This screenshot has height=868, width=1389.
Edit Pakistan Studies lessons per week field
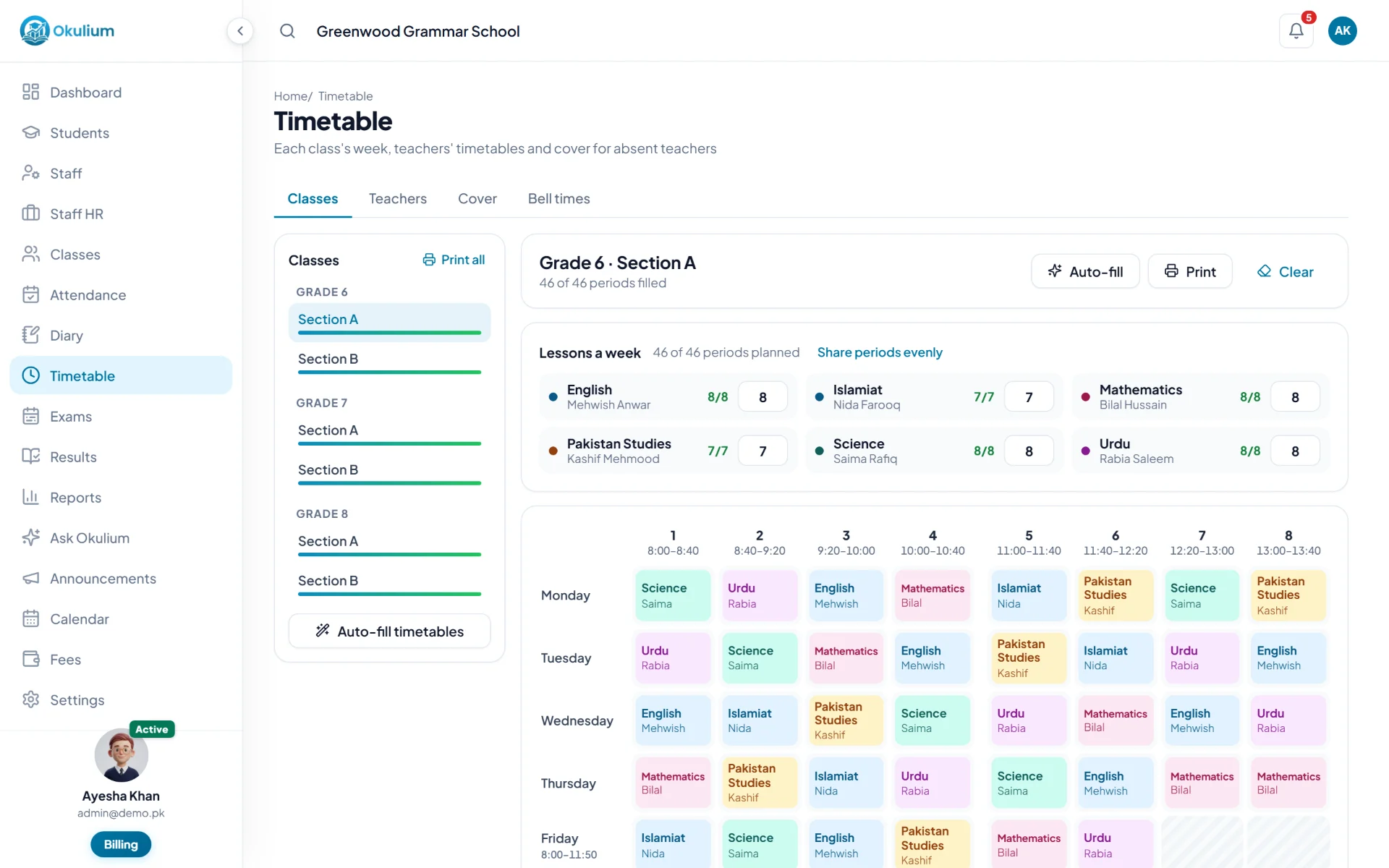pos(763,451)
